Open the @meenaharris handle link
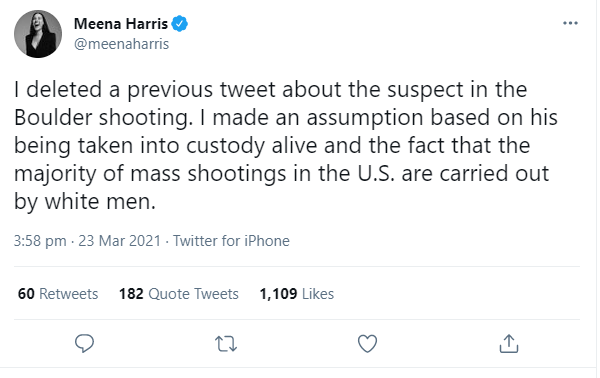The image size is (600, 378). (121, 44)
